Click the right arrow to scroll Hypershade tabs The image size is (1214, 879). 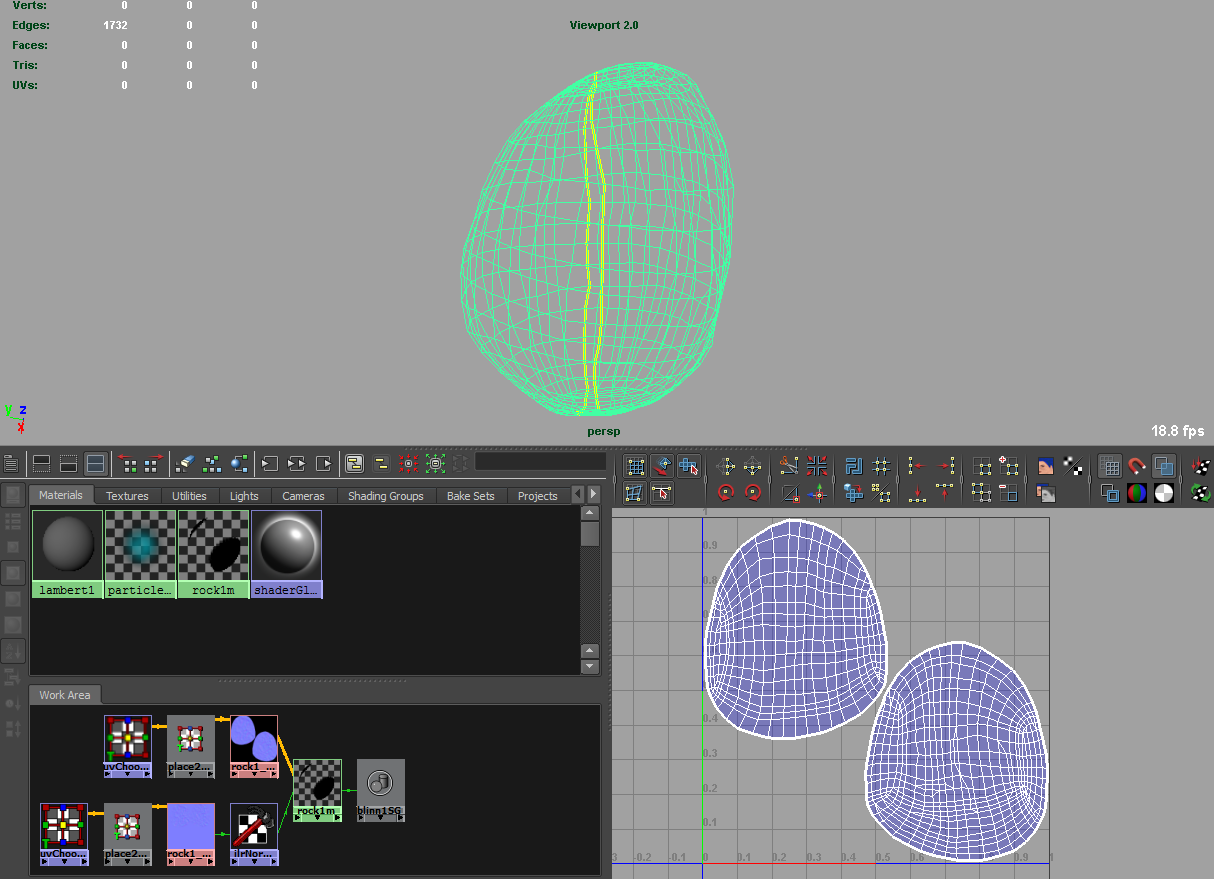click(x=593, y=495)
